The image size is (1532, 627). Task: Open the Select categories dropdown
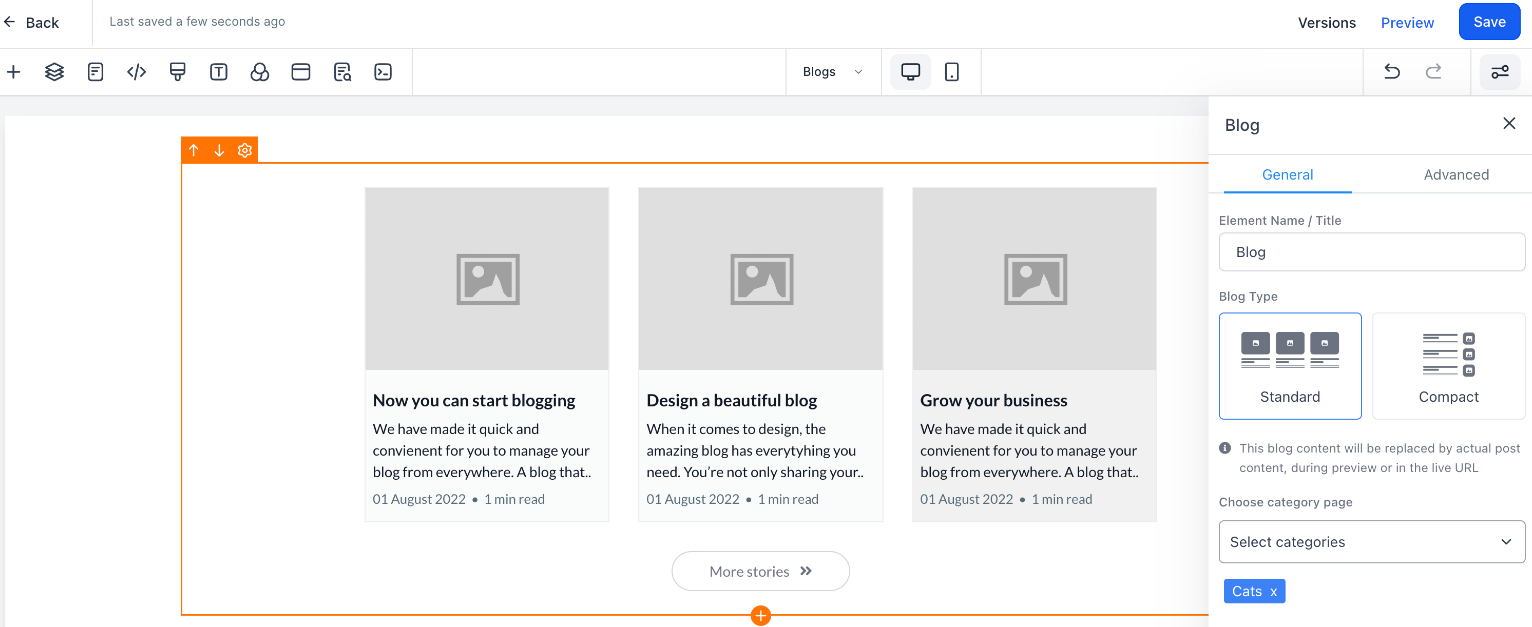pos(1371,541)
